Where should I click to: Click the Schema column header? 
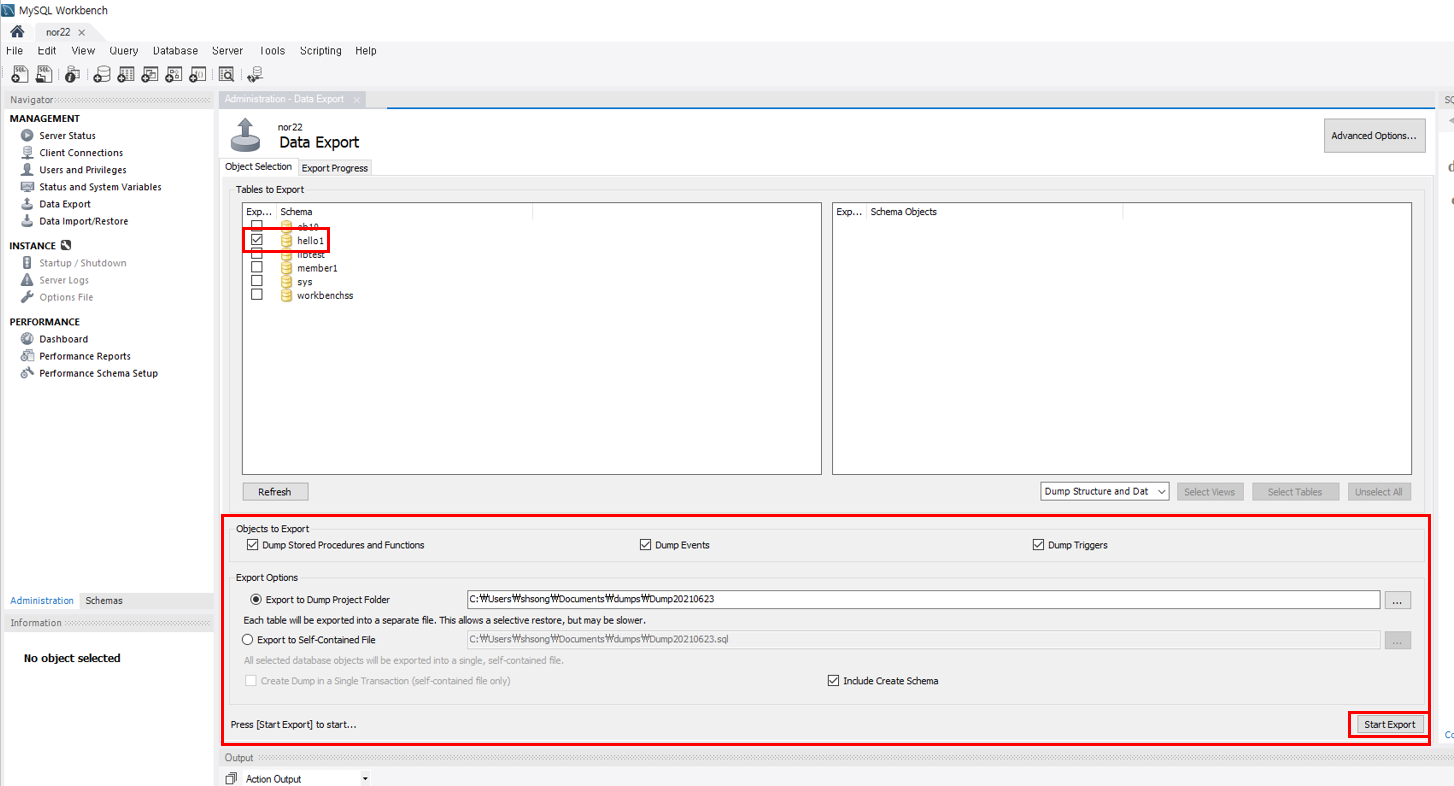click(x=405, y=212)
